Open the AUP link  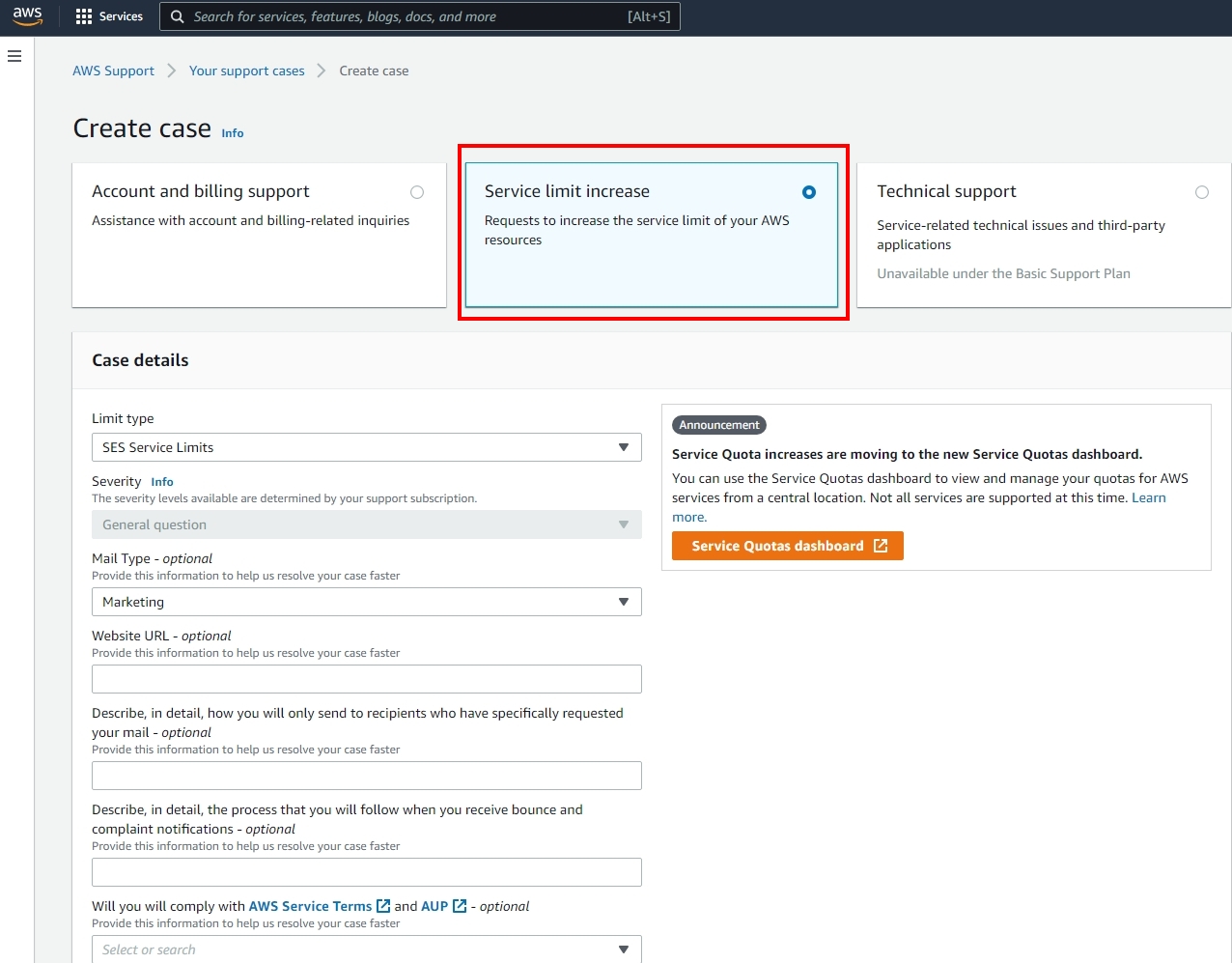(434, 906)
